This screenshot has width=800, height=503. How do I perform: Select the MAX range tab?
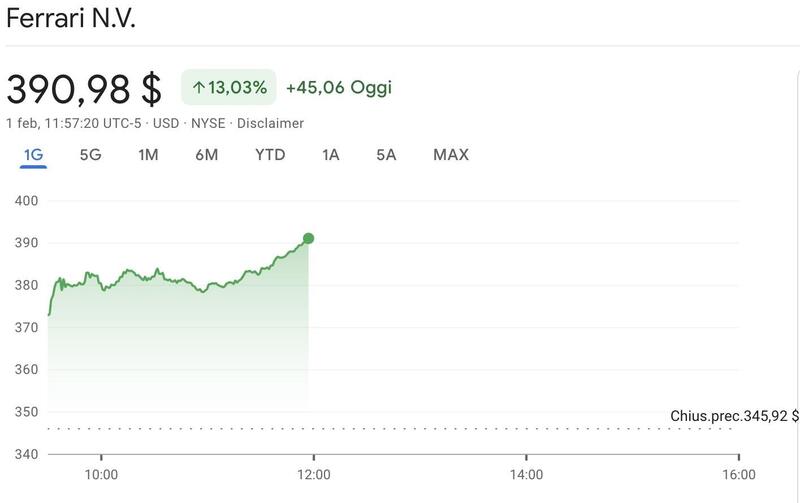[451, 155]
